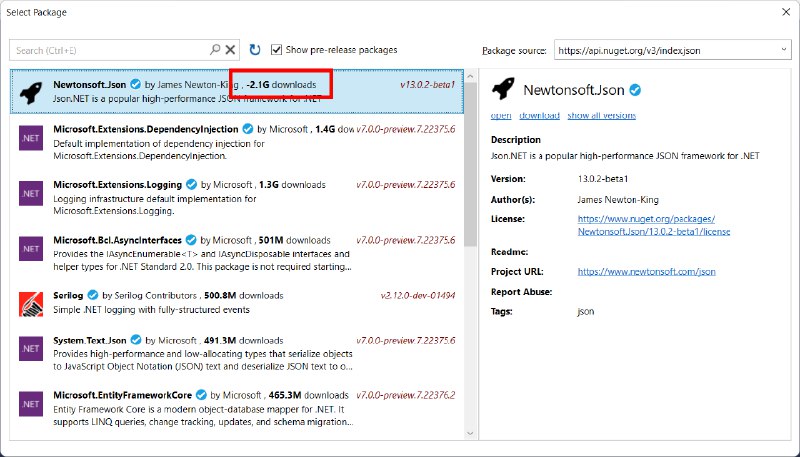Select the System.Text.Json package name
Viewport: 800px width, 457px height.
point(90,340)
